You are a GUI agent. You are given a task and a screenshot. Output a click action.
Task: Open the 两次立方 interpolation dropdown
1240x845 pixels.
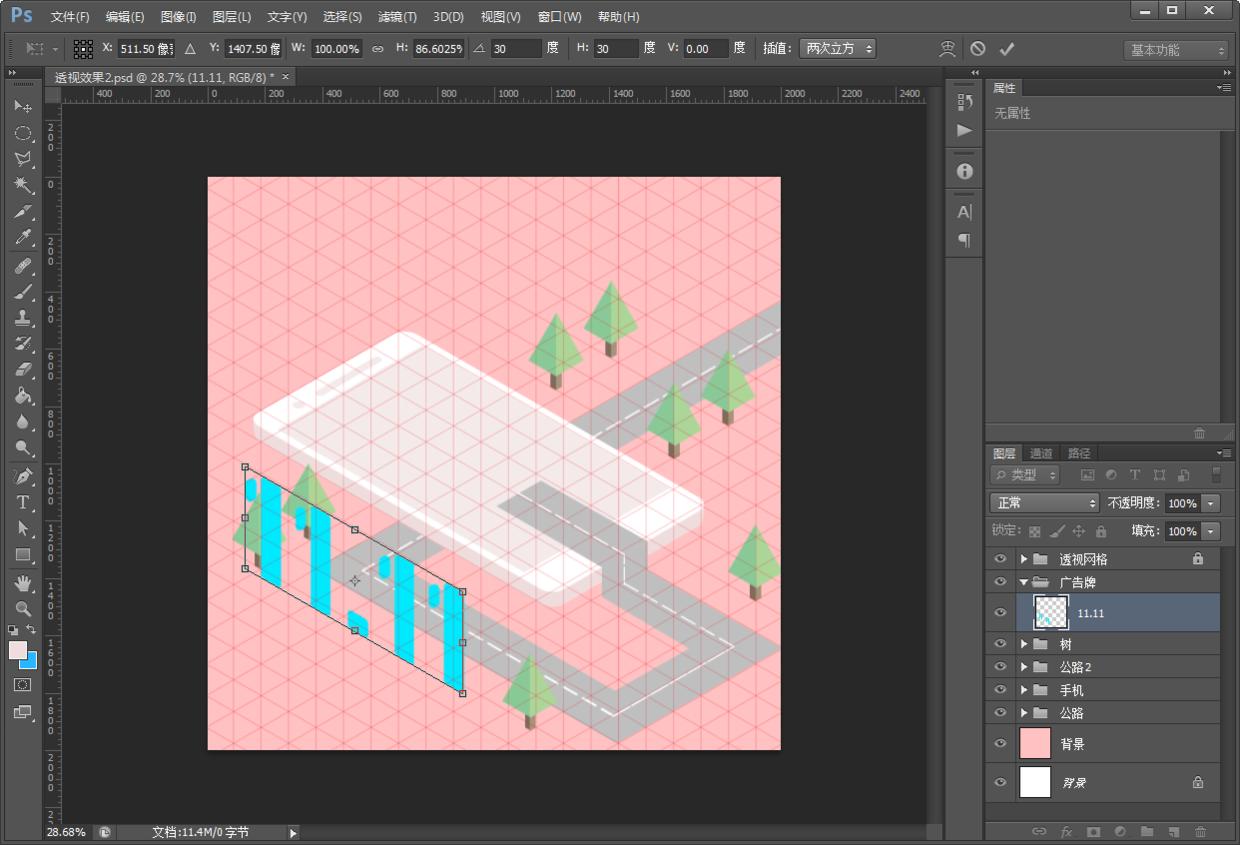coord(837,48)
